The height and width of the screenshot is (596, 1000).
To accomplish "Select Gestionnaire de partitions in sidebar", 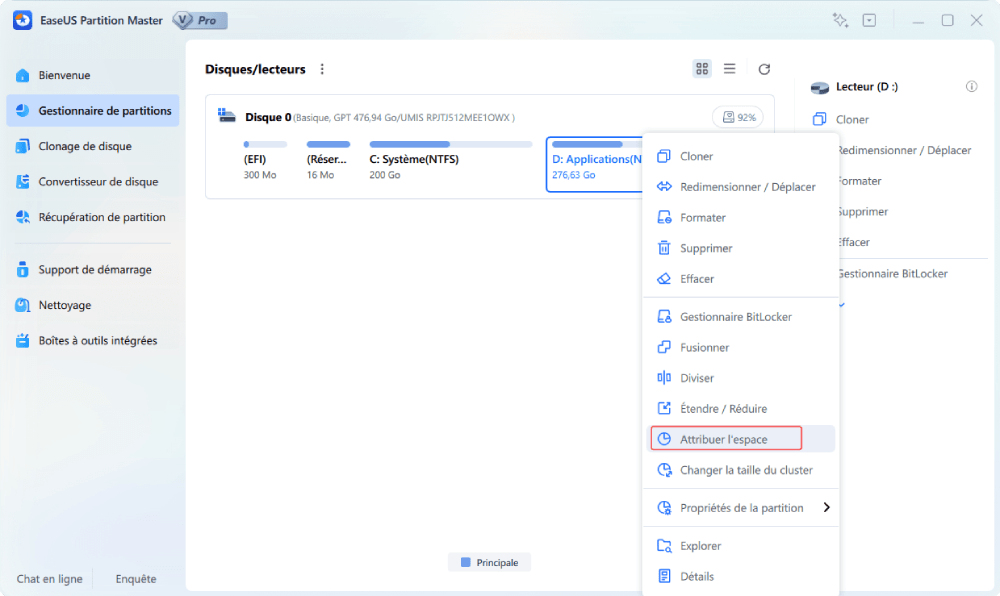I will pyautogui.click(x=92, y=111).
